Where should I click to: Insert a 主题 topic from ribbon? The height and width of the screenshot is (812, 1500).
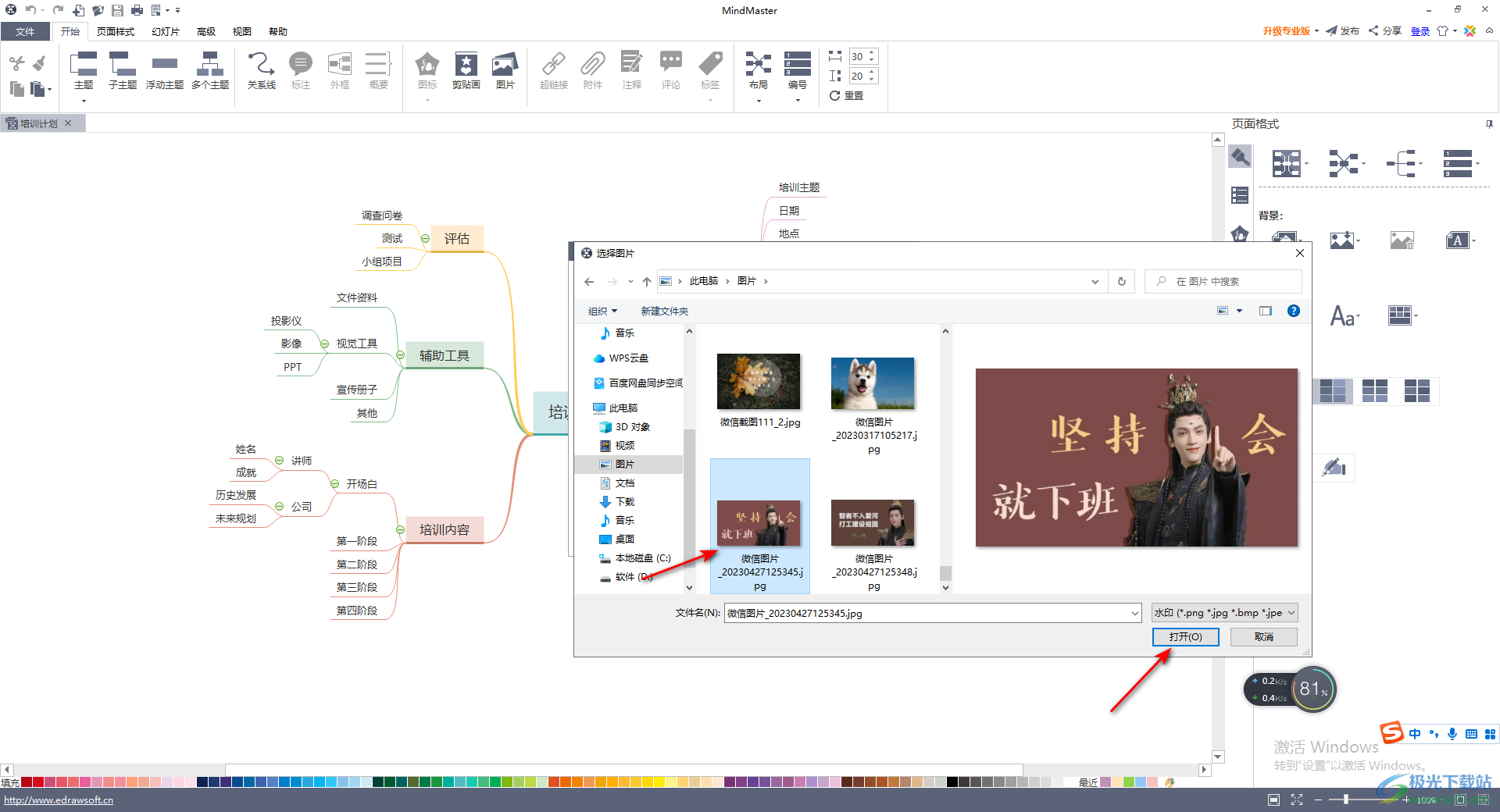click(x=84, y=72)
